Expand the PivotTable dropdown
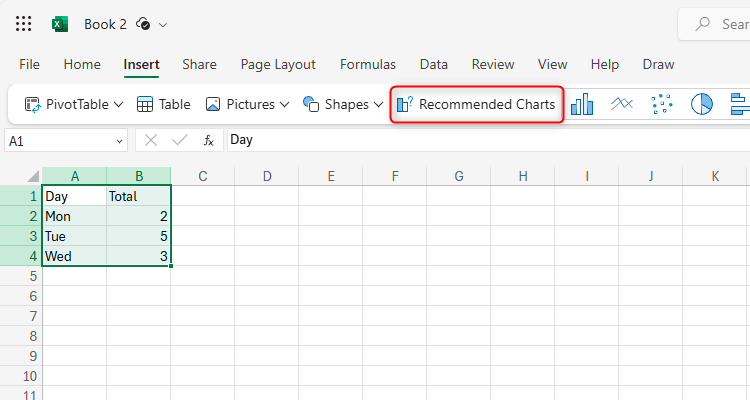The height and width of the screenshot is (400, 750). [x=118, y=104]
